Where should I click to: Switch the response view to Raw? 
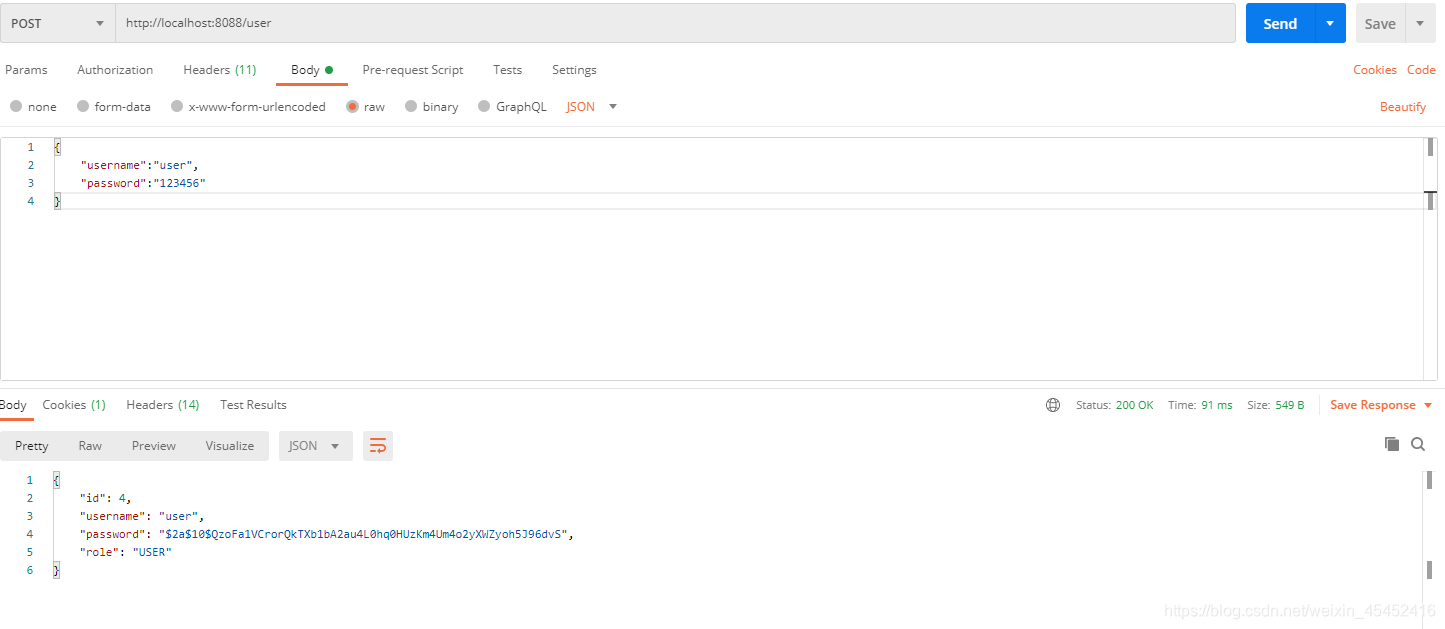click(90, 446)
